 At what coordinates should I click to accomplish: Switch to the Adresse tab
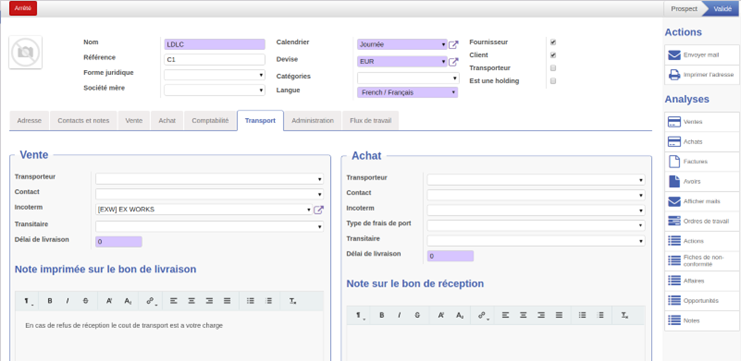[x=29, y=120]
